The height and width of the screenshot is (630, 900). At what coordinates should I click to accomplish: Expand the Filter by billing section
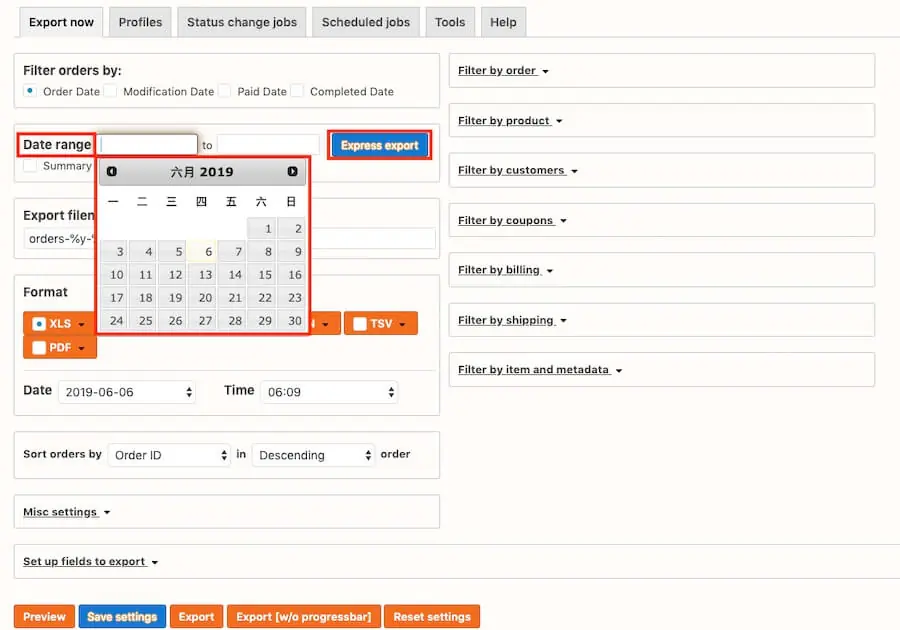click(x=505, y=270)
